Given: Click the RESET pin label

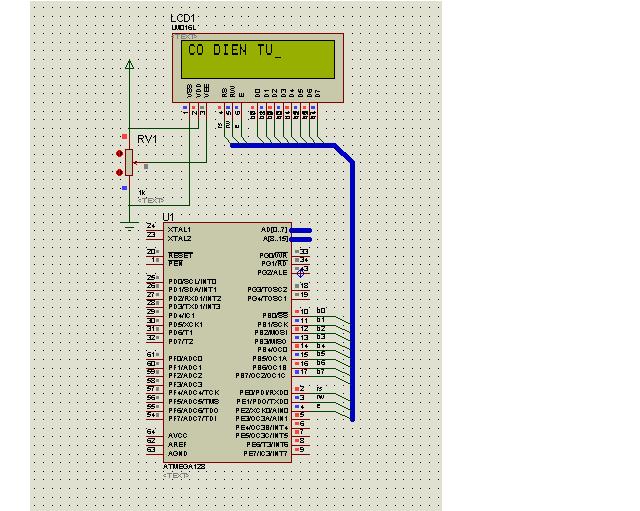Looking at the screenshot, I should [x=180, y=256].
